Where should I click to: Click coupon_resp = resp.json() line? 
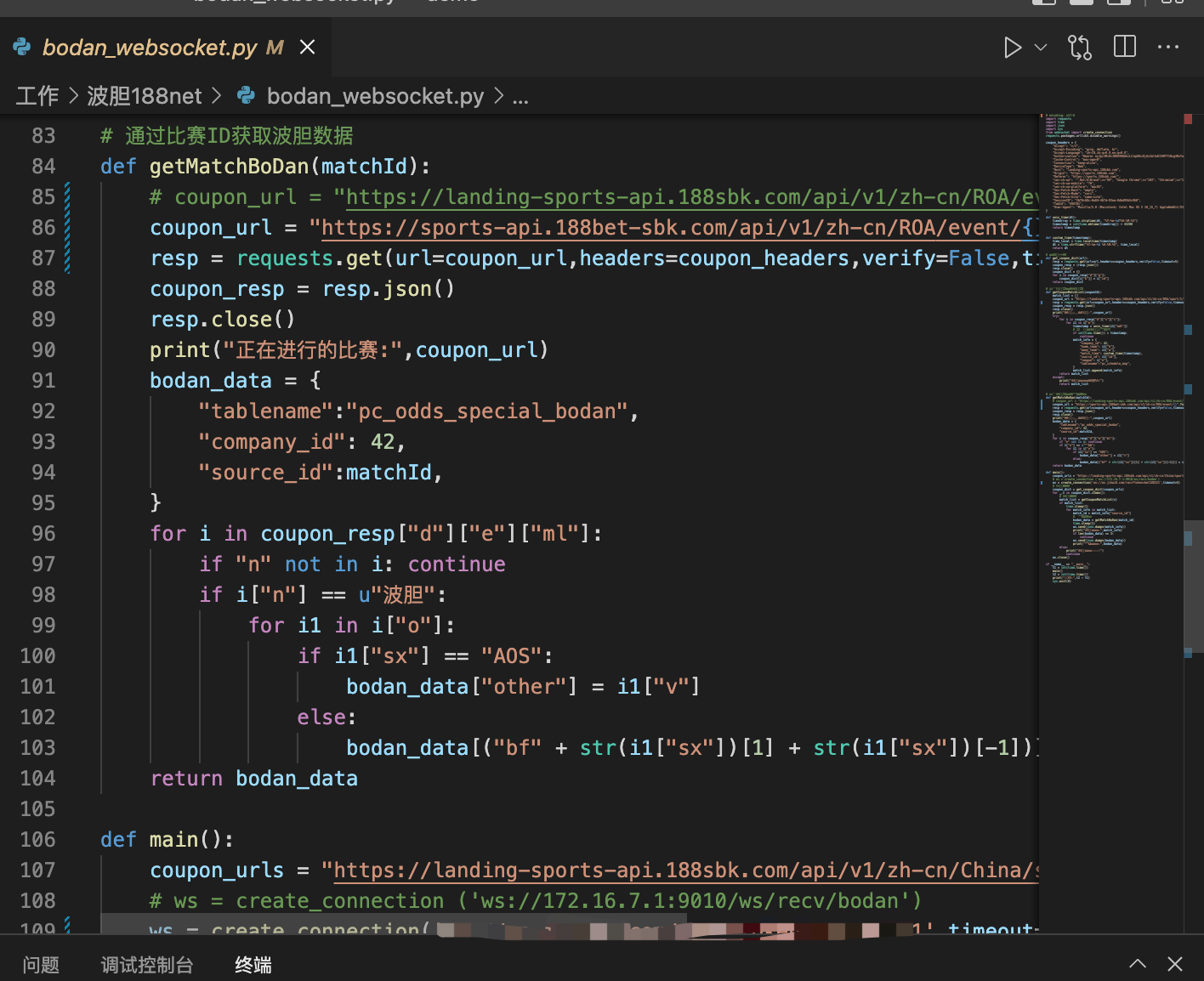pyautogui.click(x=302, y=289)
